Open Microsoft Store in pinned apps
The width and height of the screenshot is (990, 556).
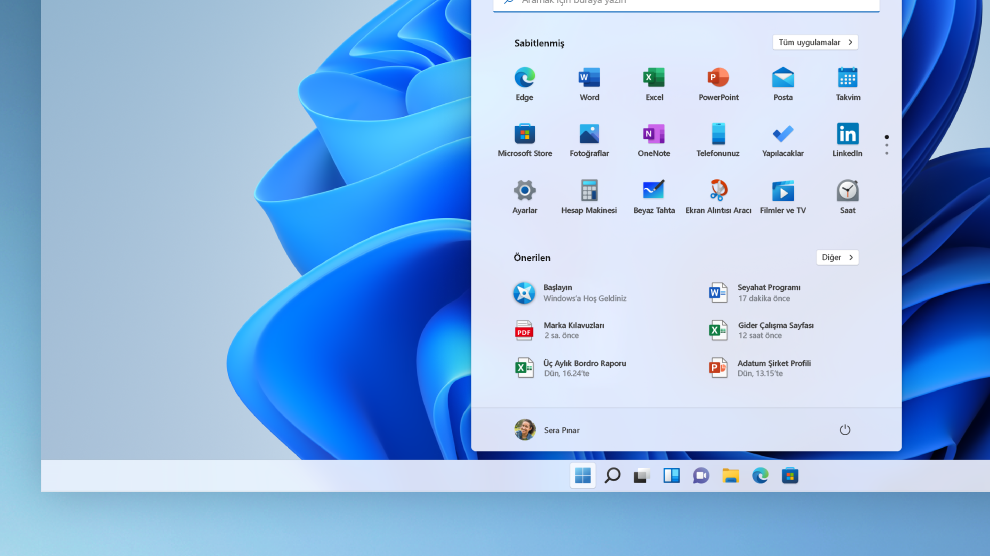click(525, 140)
